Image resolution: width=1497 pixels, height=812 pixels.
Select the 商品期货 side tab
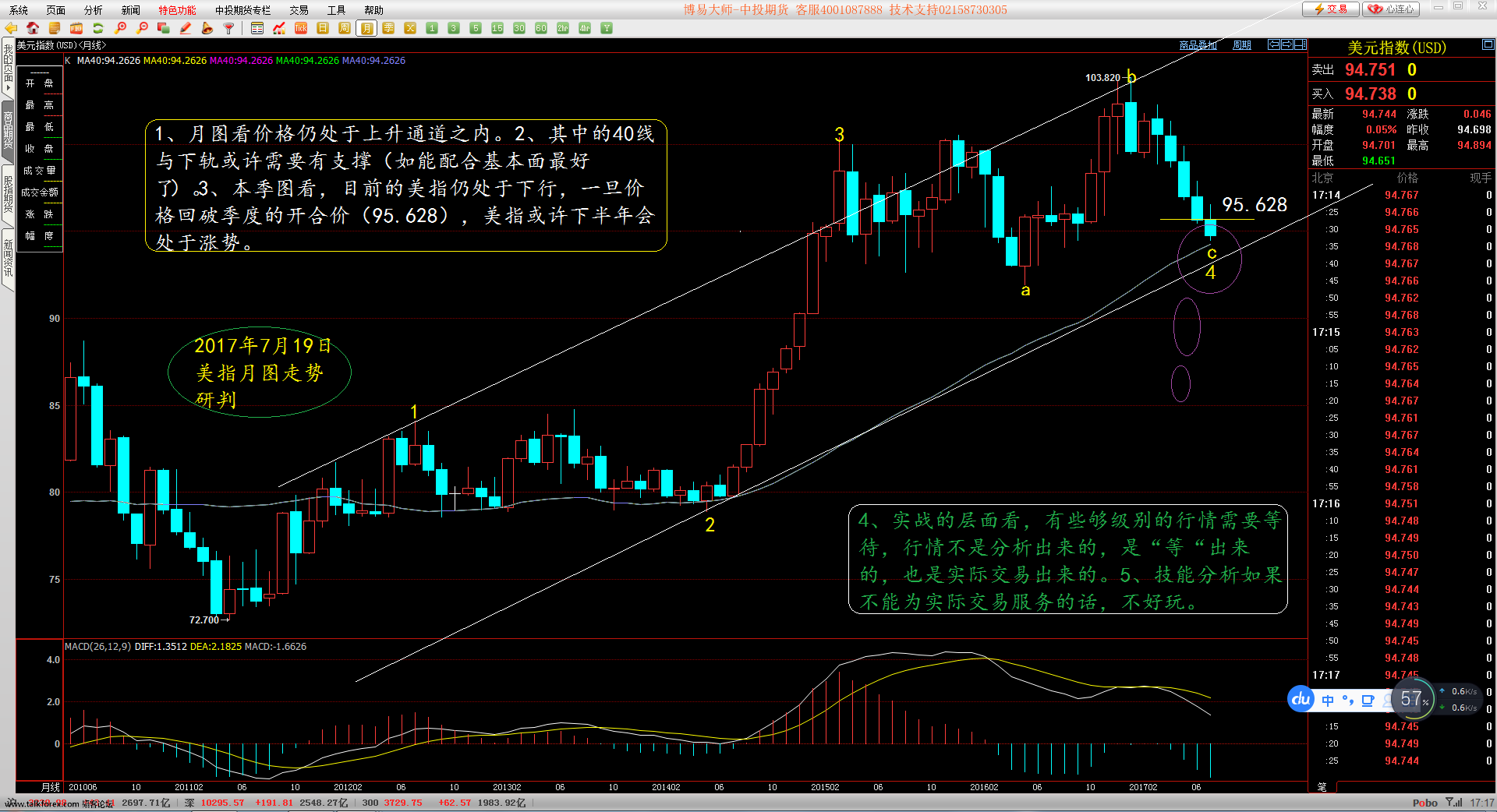coord(9,130)
